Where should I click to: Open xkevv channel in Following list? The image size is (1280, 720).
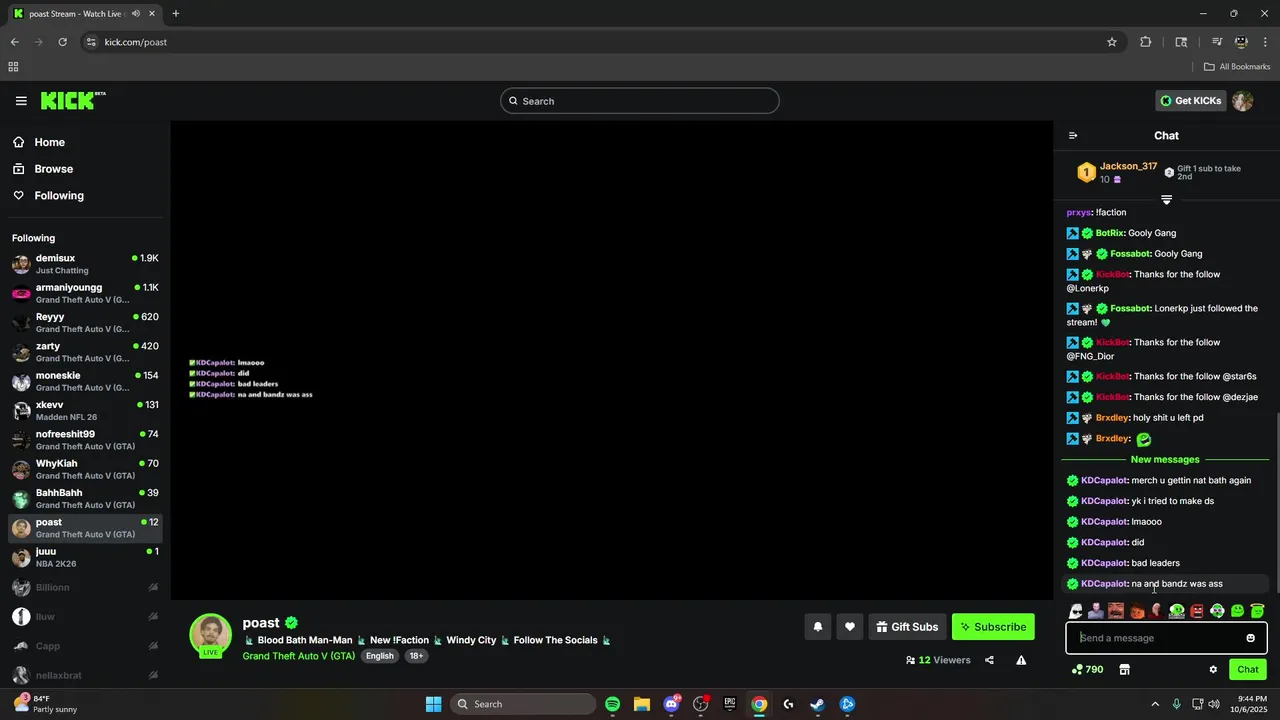tap(85, 410)
